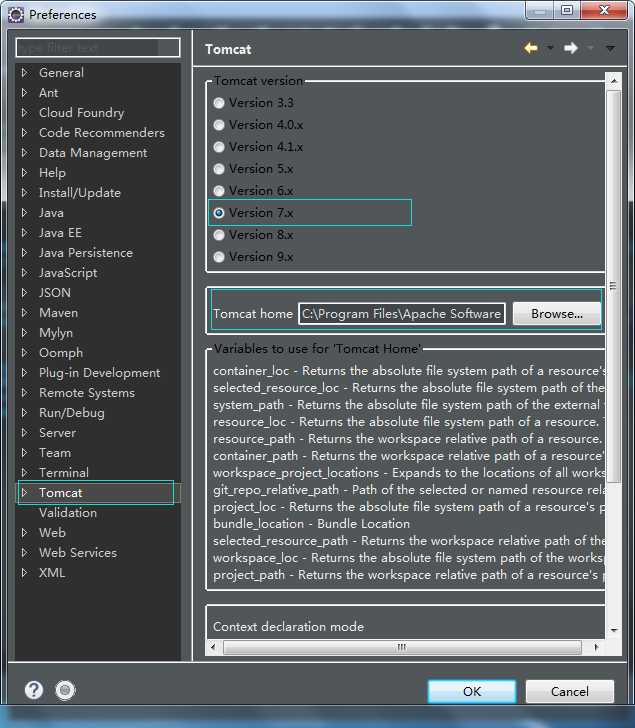Viewport: 635px width, 728px height.
Task: Click the Eclipse Preferences title icon
Action: (x=16, y=15)
